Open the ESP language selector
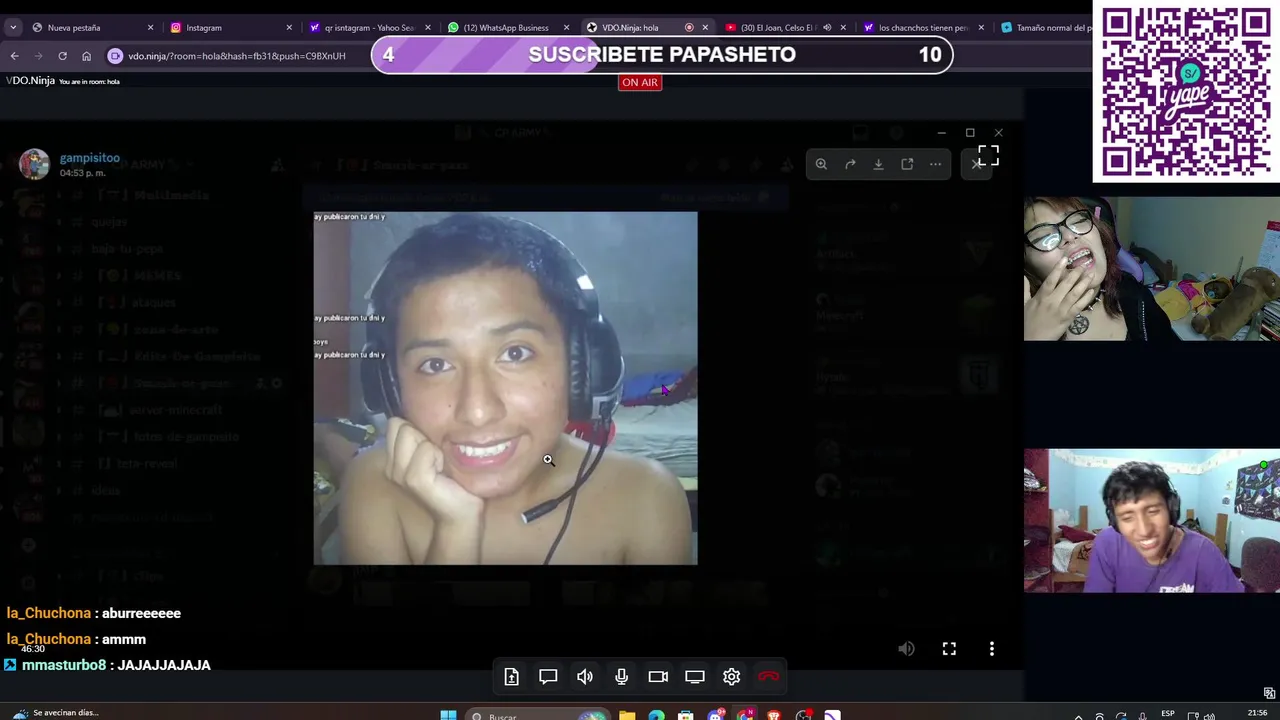 [x=1168, y=714]
